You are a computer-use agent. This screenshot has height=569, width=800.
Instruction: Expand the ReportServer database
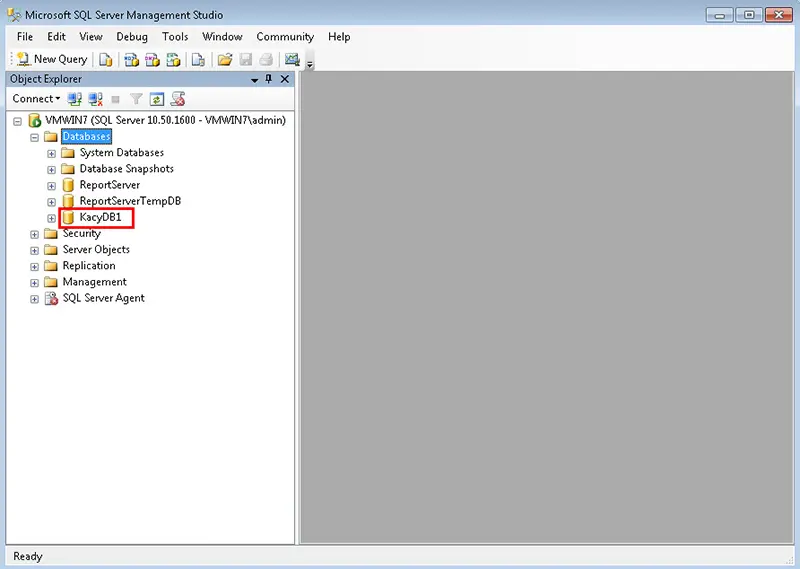[x=51, y=186]
